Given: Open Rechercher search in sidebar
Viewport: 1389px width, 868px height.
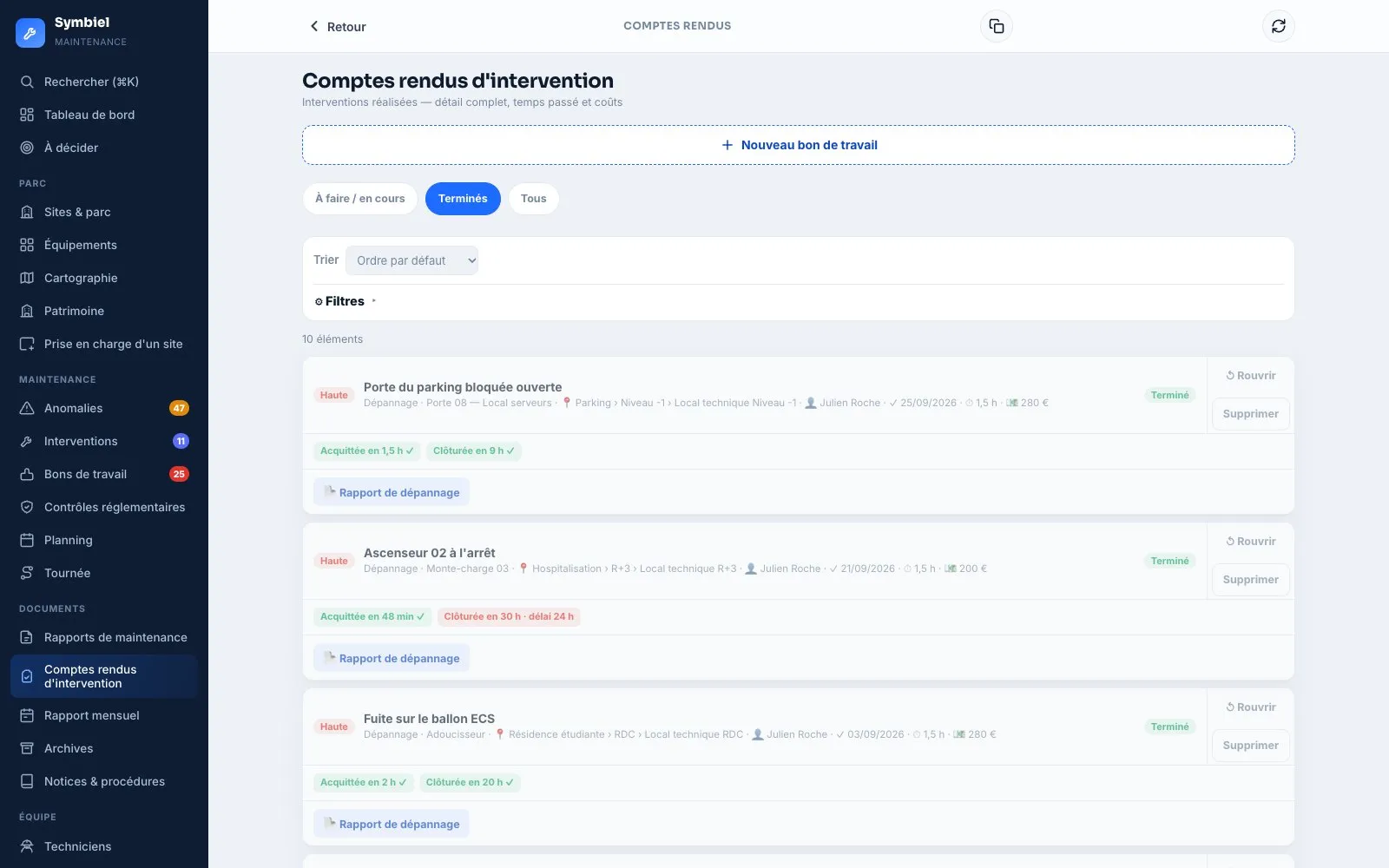Looking at the screenshot, I should 104,82.
